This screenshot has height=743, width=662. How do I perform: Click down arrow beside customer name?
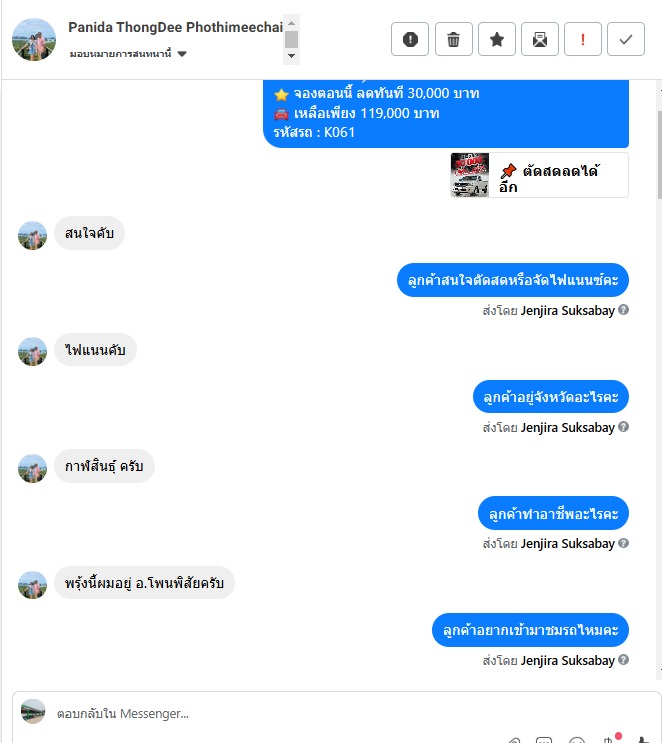click(291, 56)
